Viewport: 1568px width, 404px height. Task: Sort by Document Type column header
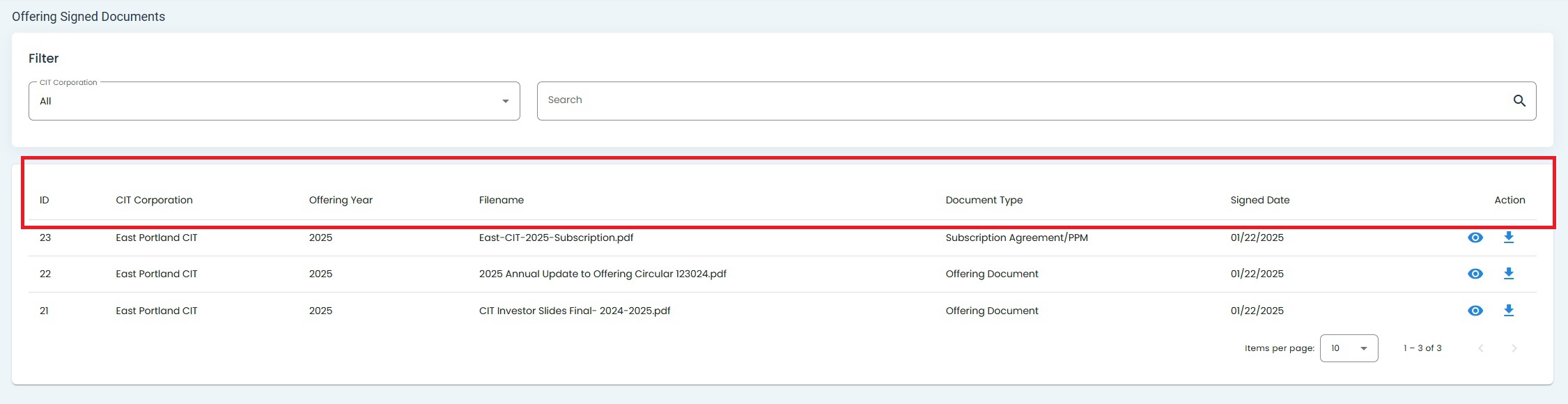[x=984, y=200]
